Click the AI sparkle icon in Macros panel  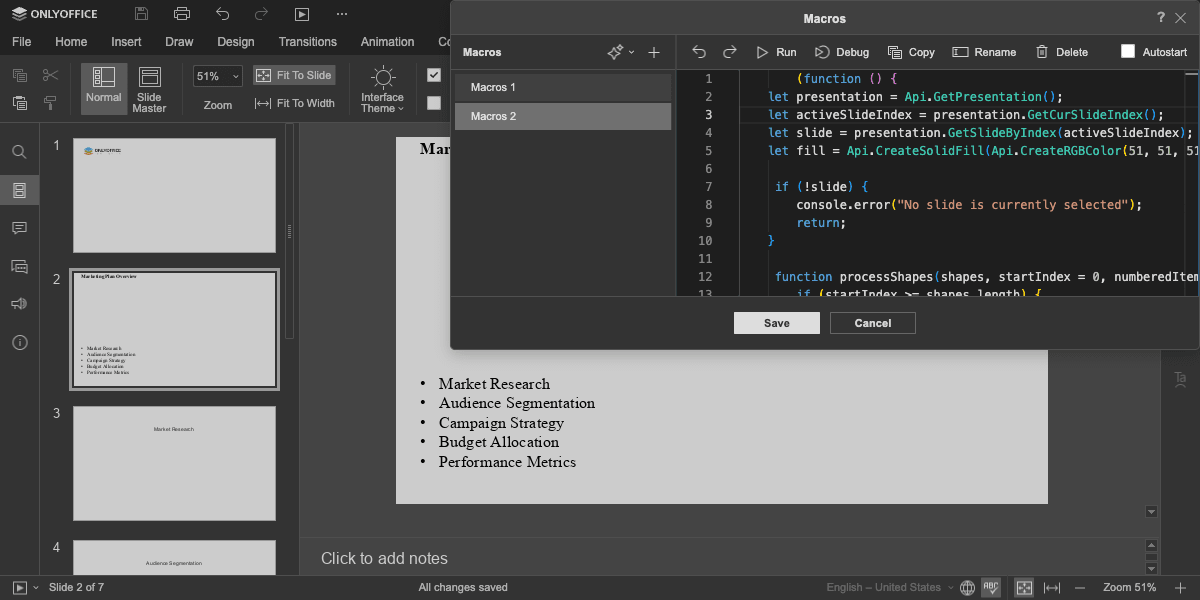point(615,52)
